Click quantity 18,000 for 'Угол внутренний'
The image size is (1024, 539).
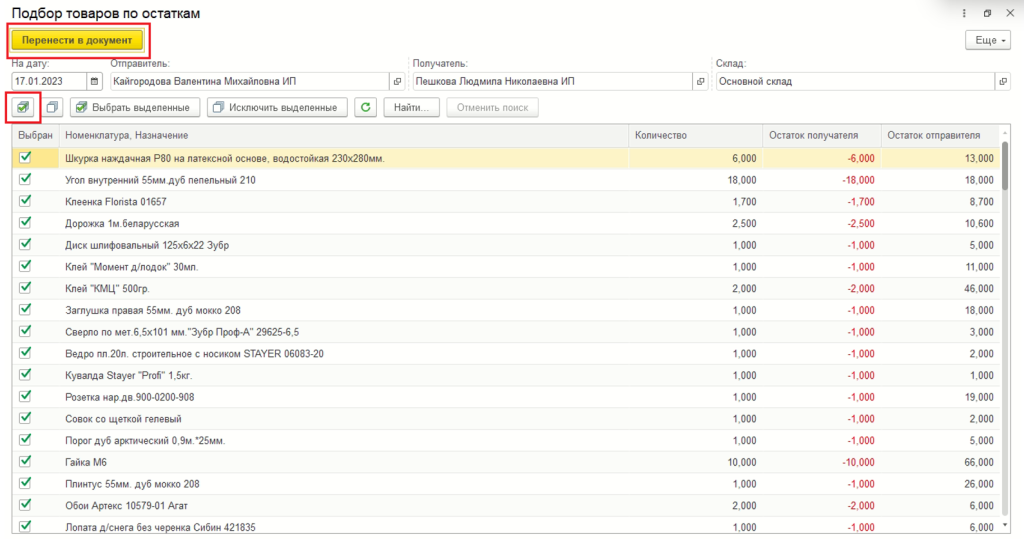tap(742, 180)
